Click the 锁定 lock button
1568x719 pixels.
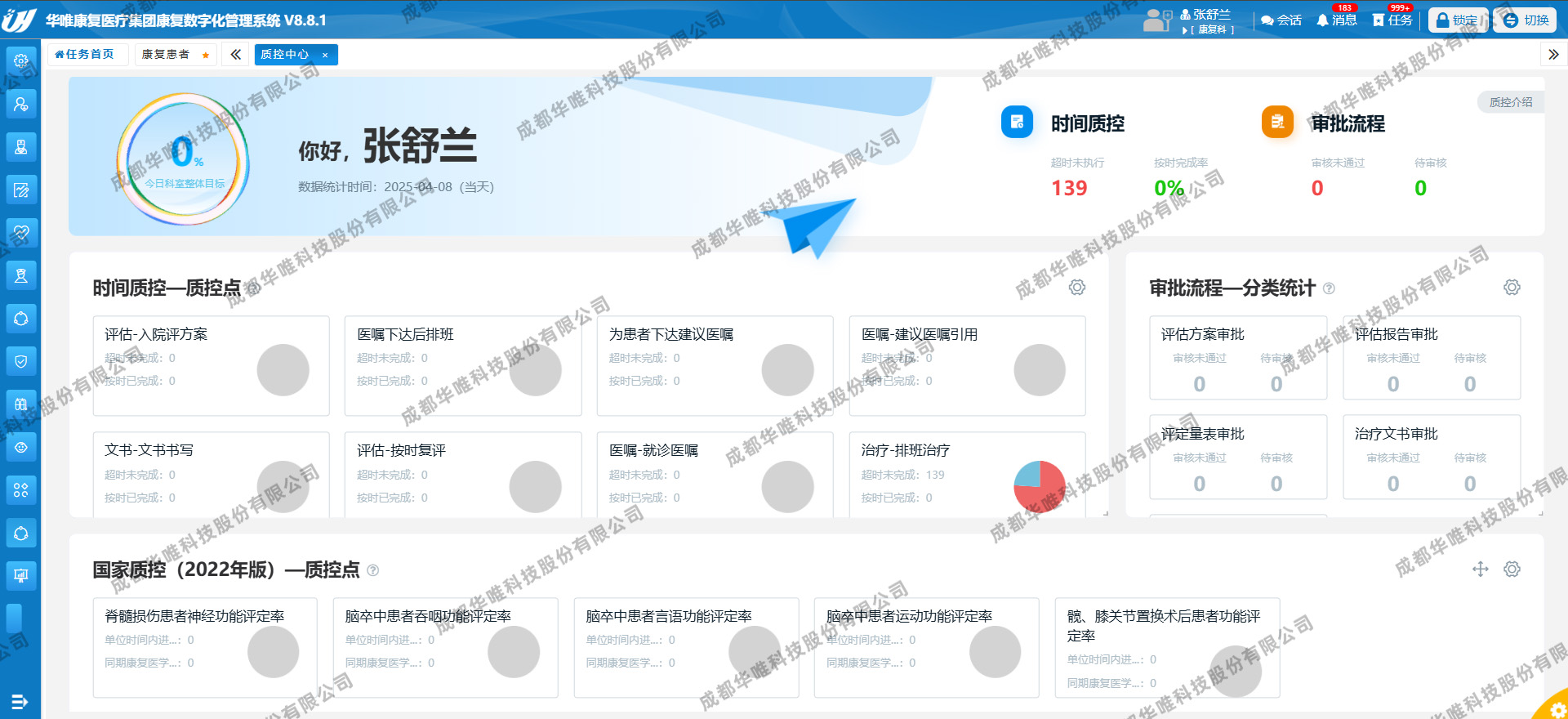(x=1458, y=20)
